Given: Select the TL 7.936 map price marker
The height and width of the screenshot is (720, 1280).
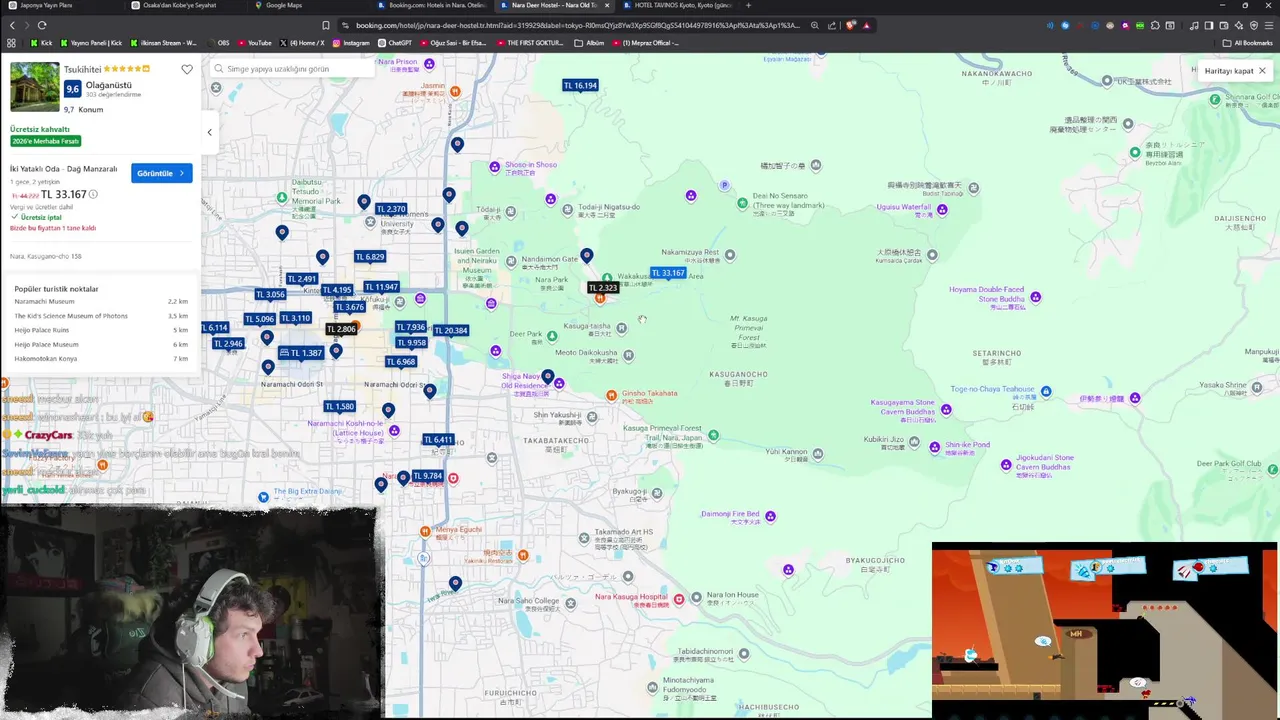Looking at the screenshot, I should [x=411, y=327].
